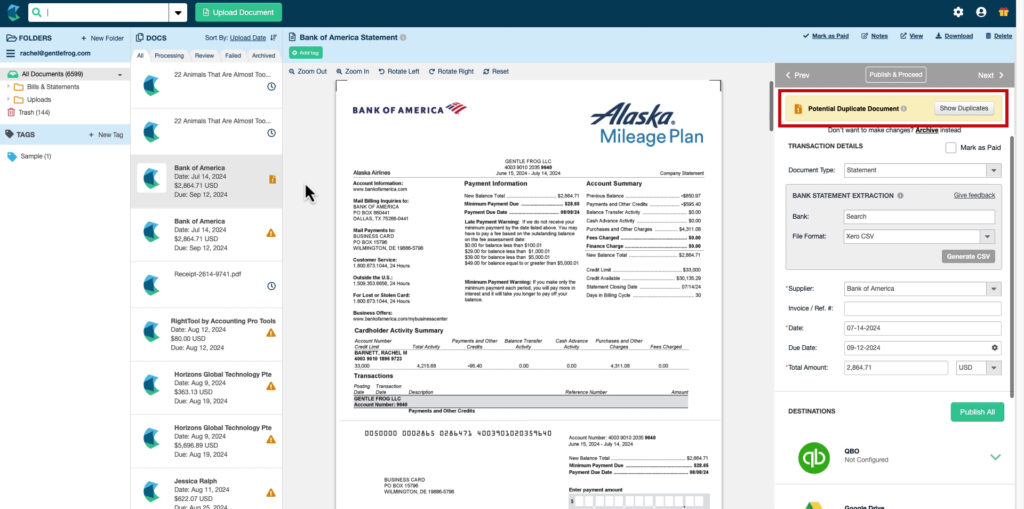Switch to the Processing tab
Screen dimensions: 1024x509
click(169, 56)
